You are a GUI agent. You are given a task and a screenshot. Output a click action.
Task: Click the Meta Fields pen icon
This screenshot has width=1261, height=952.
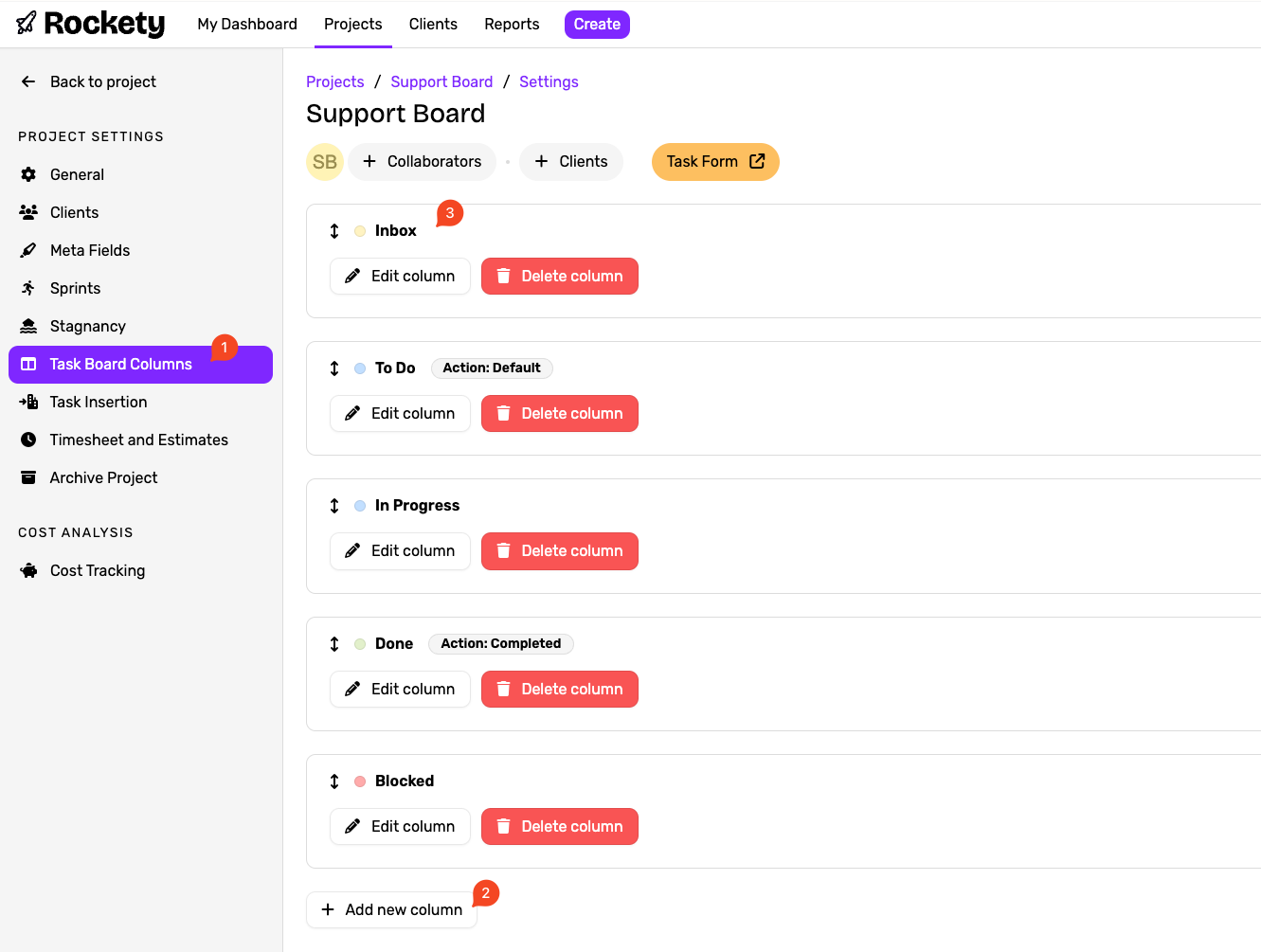28,250
